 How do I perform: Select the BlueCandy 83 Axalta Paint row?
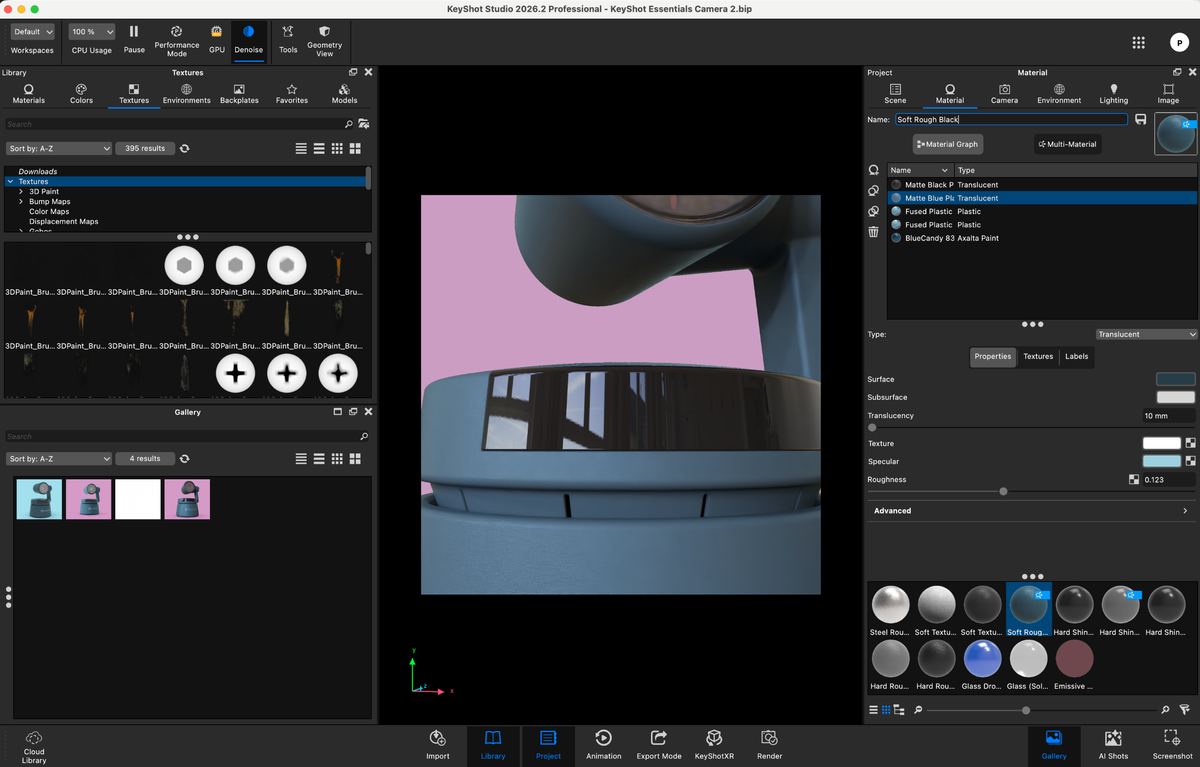(1042, 238)
